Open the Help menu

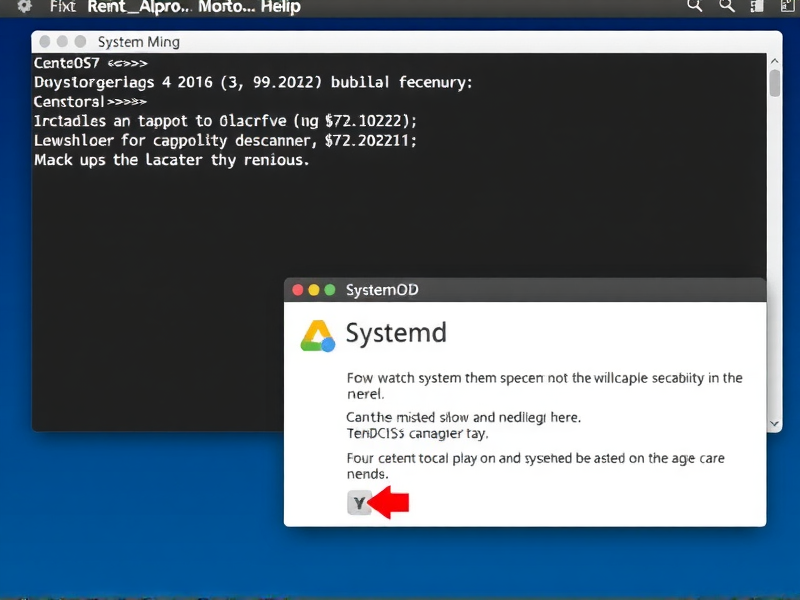[280, 7]
